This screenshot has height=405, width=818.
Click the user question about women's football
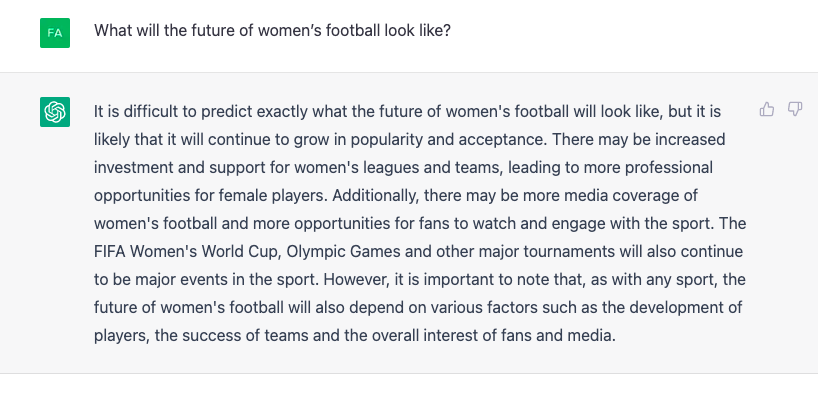(x=272, y=30)
